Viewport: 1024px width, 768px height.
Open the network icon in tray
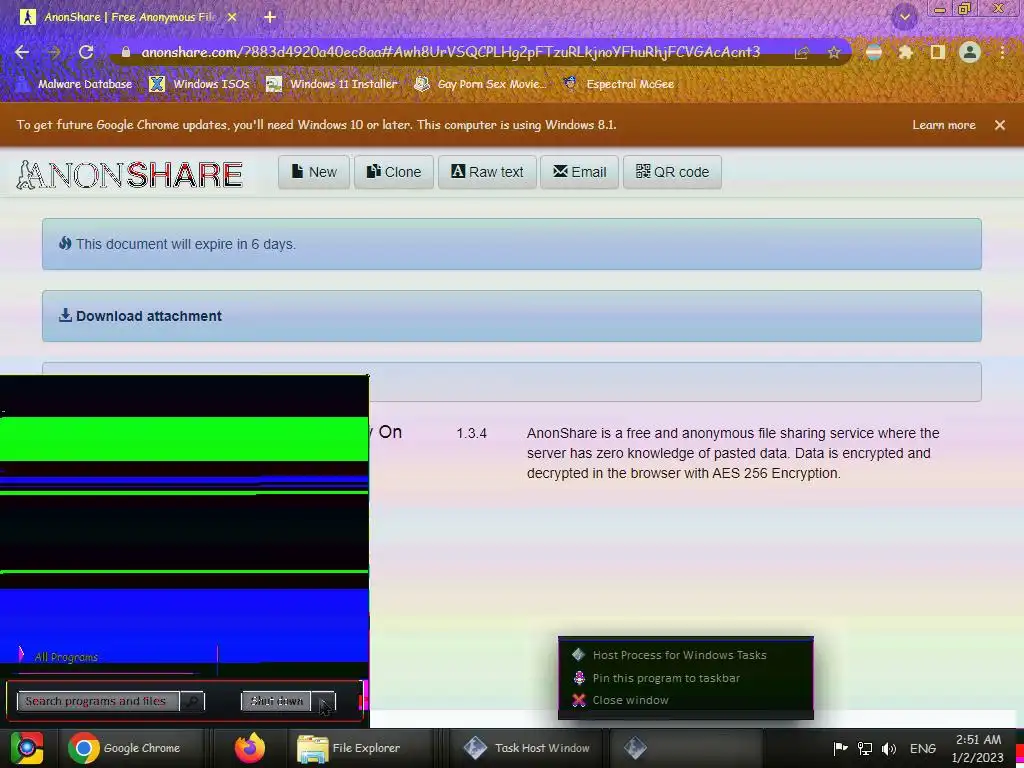pyautogui.click(x=865, y=748)
